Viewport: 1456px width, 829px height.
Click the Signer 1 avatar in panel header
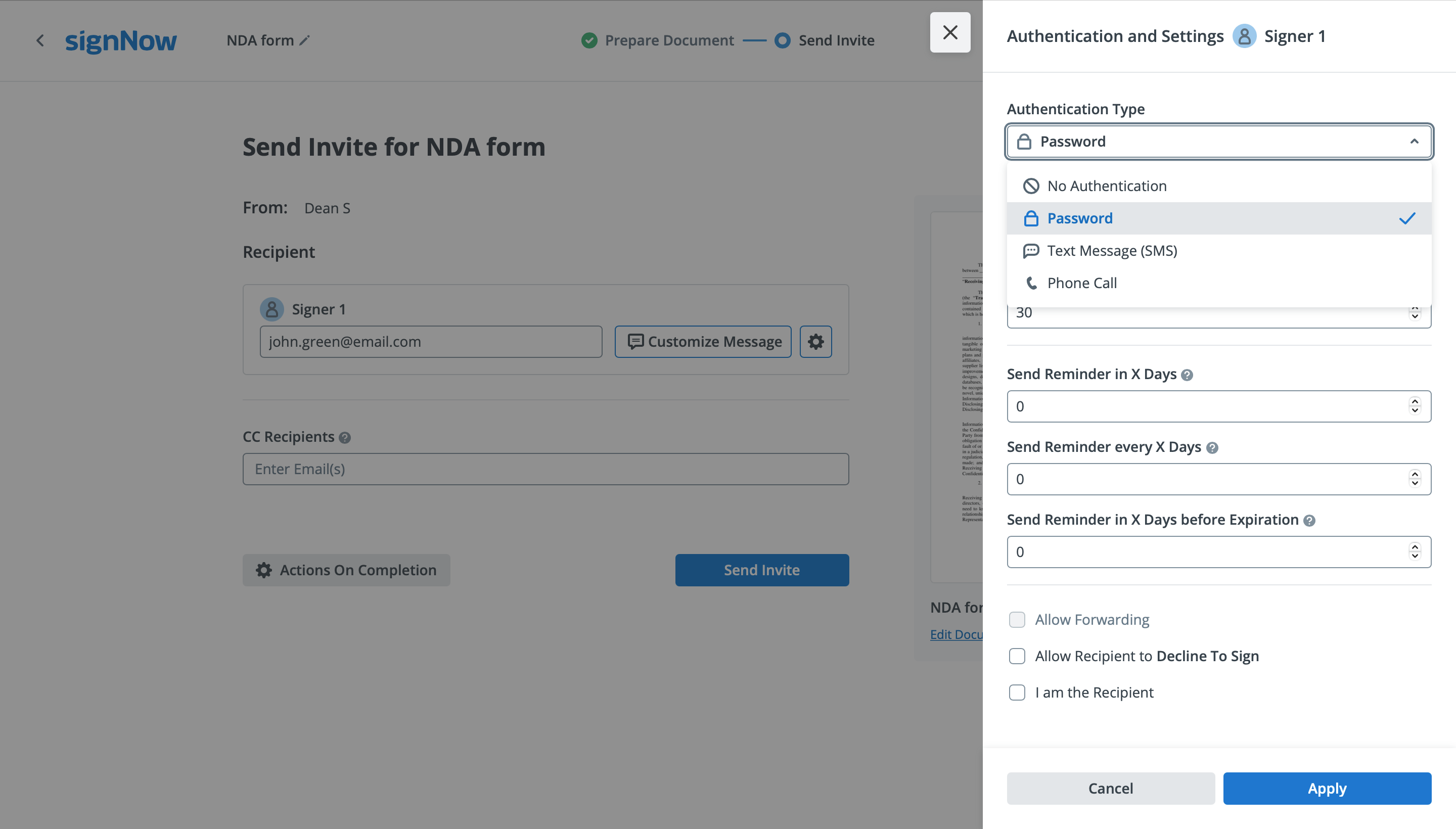click(x=1244, y=36)
